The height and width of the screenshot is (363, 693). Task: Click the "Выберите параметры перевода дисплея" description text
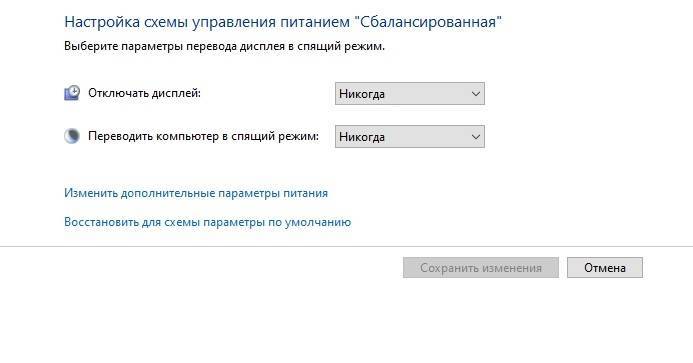coord(173,46)
